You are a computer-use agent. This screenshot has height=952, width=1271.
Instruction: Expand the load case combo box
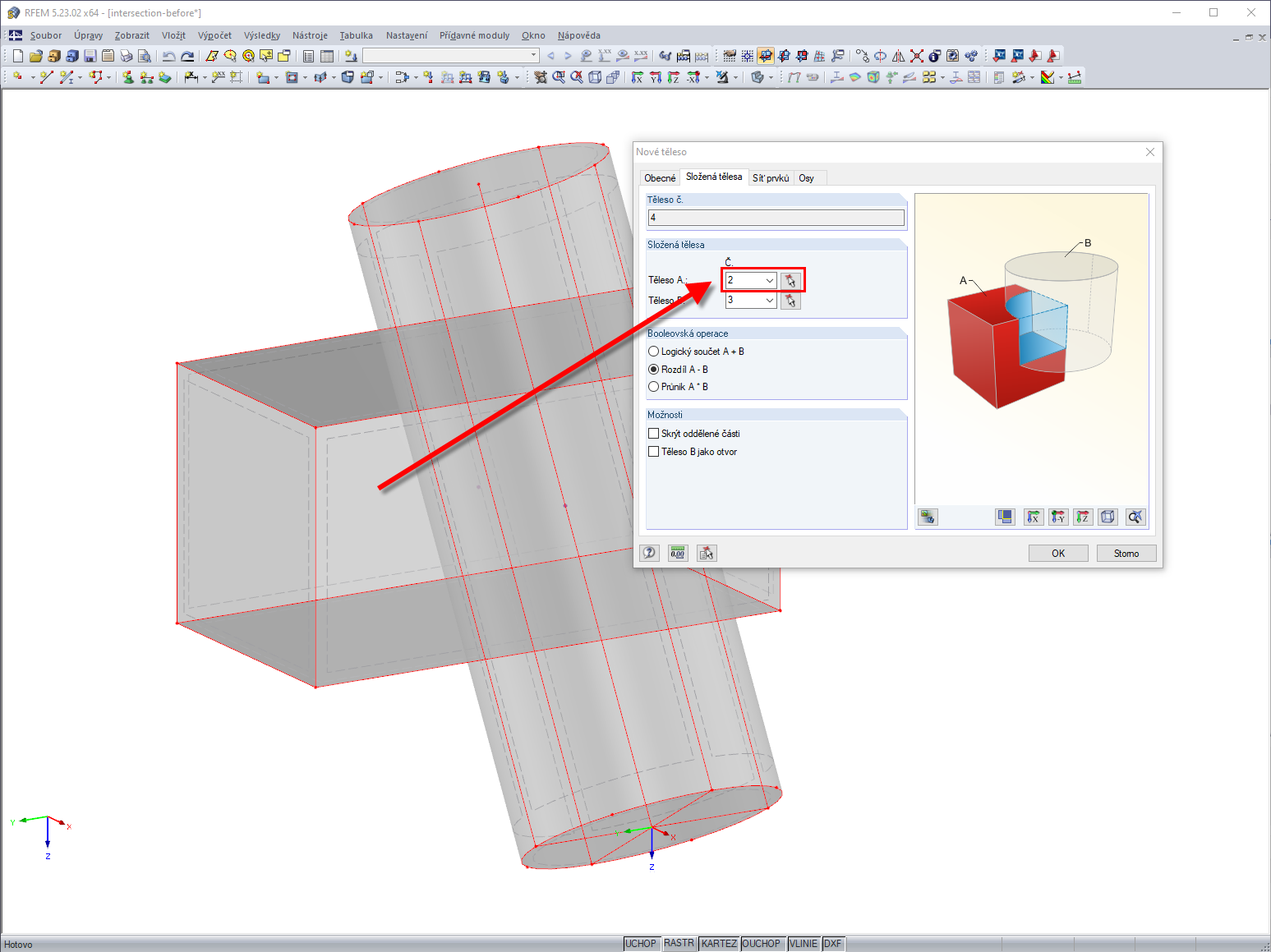pyautogui.click(x=533, y=56)
